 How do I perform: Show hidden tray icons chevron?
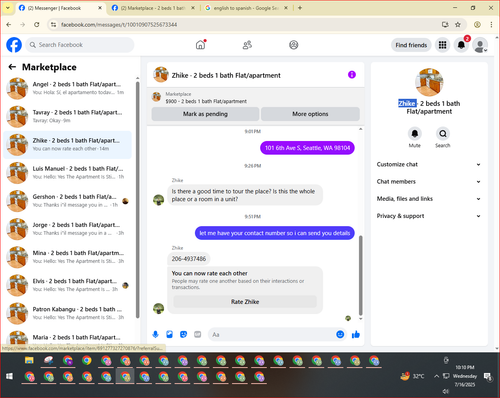point(436,376)
